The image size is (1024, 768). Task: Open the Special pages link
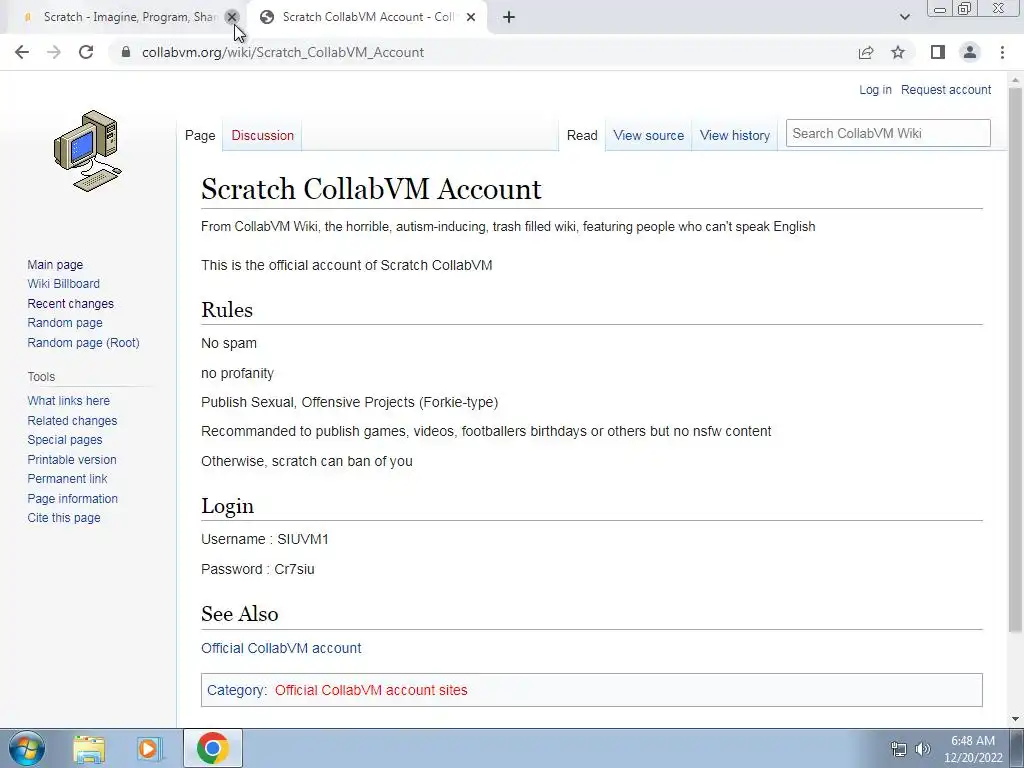point(65,440)
